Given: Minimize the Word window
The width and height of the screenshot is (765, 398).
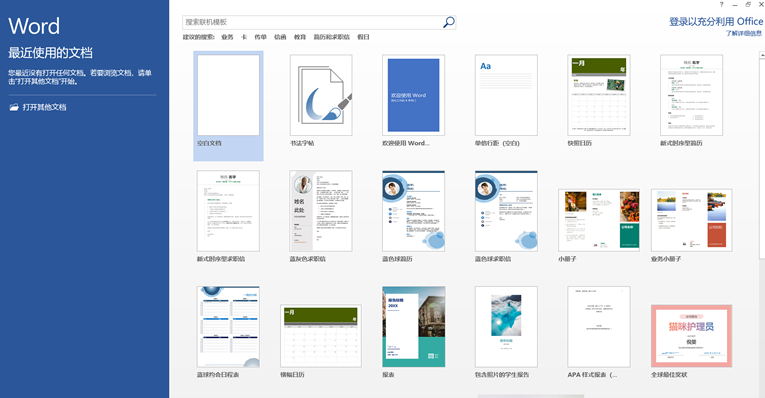Looking at the screenshot, I should click(735, 5).
